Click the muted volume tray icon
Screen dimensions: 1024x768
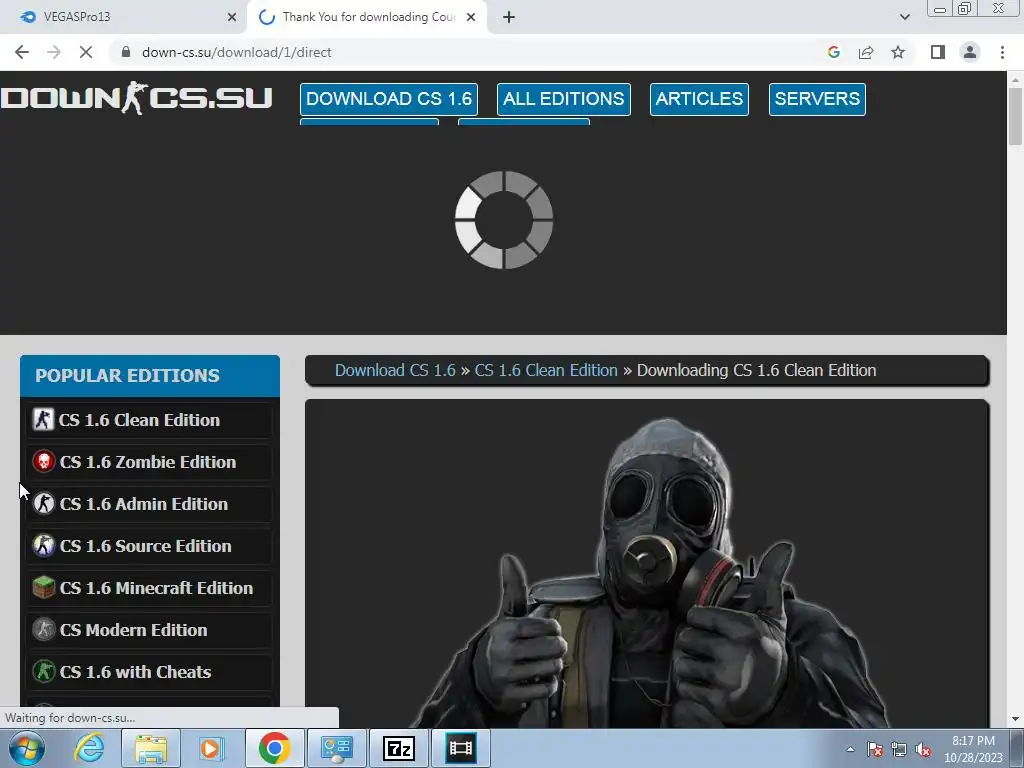click(923, 750)
